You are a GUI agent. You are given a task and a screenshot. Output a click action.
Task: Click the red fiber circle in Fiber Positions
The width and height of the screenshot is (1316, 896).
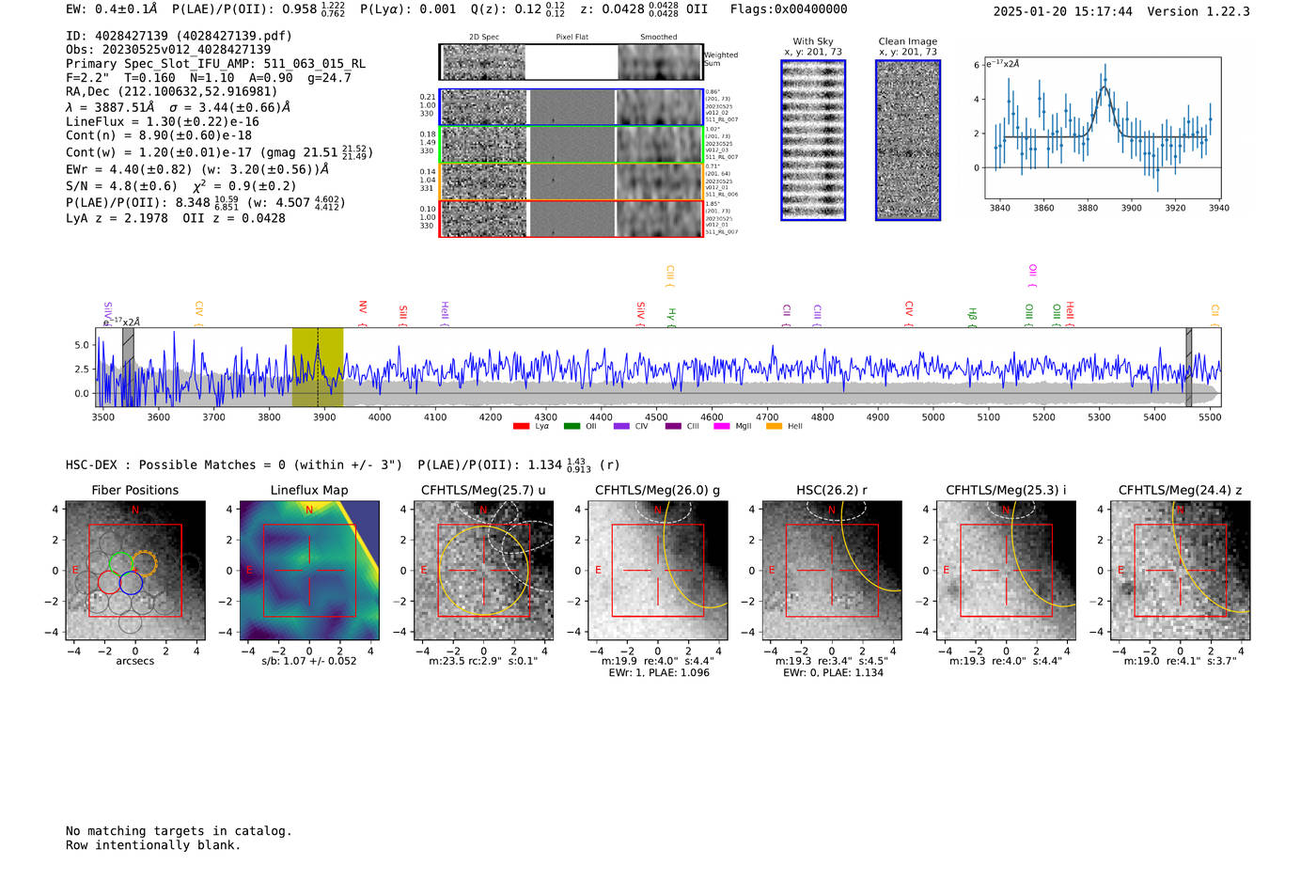pyautogui.click(x=109, y=583)
